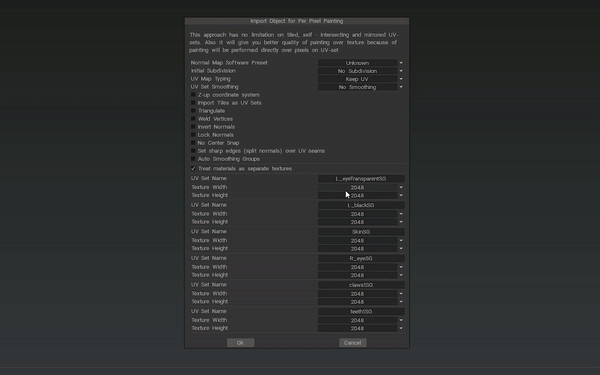Image resolution: width=600 pixels, height=375 pixels.
Task: Open the Initial Subdivision dropdown
Action: click(x=361, y=71)
